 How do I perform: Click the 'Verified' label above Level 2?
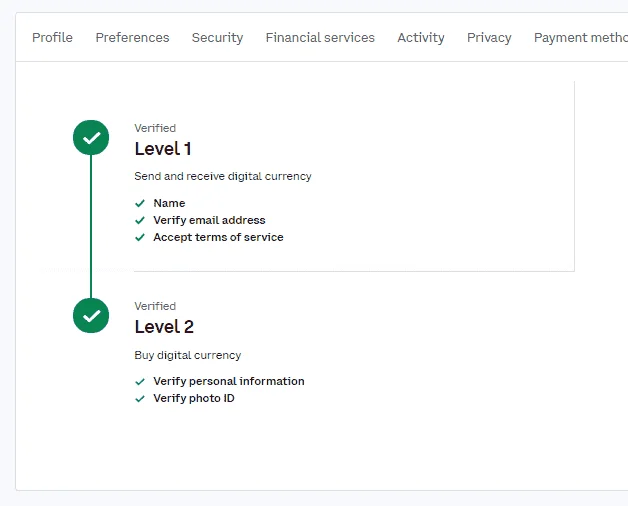pos(155,306)
